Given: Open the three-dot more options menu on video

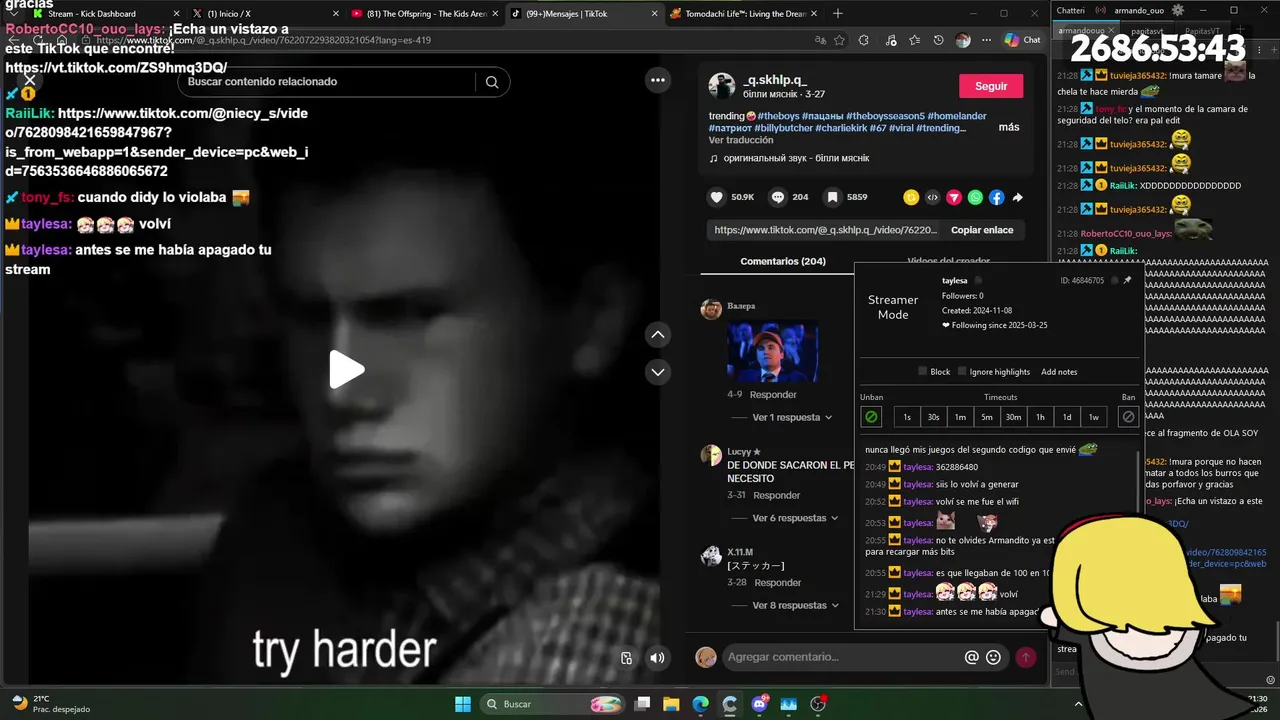Looking at the screenshot, I should click(x=658, y=80).
